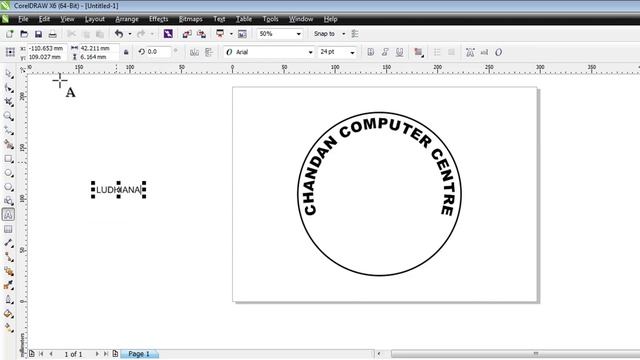Select the Fill bucket tool
640x360 pixels.
coord(9,314)
